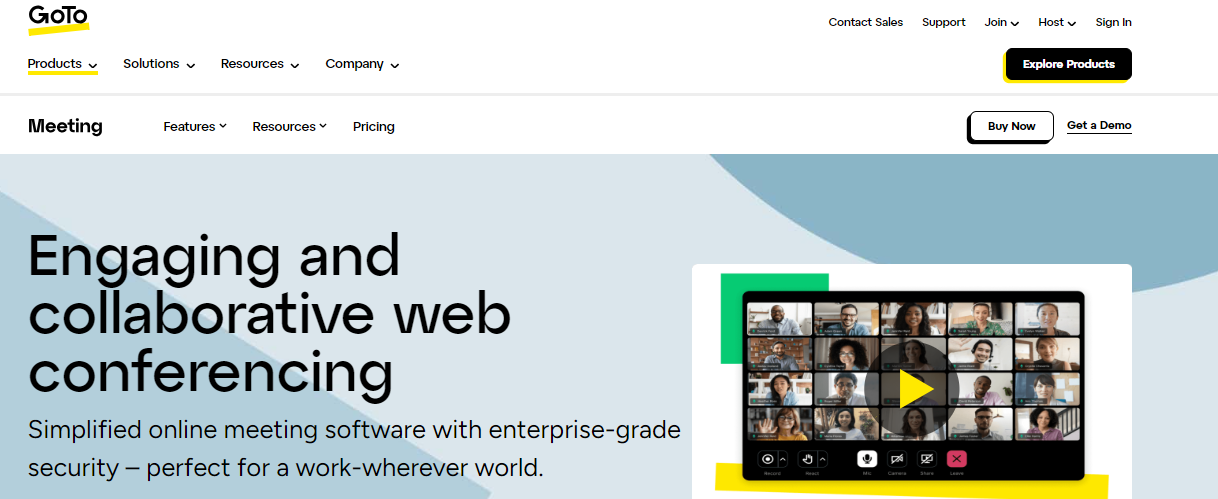The height and width of the screenshot is (499, 1218).
Task: Follow the Get a Demo link
Action: coord(1099,126)
